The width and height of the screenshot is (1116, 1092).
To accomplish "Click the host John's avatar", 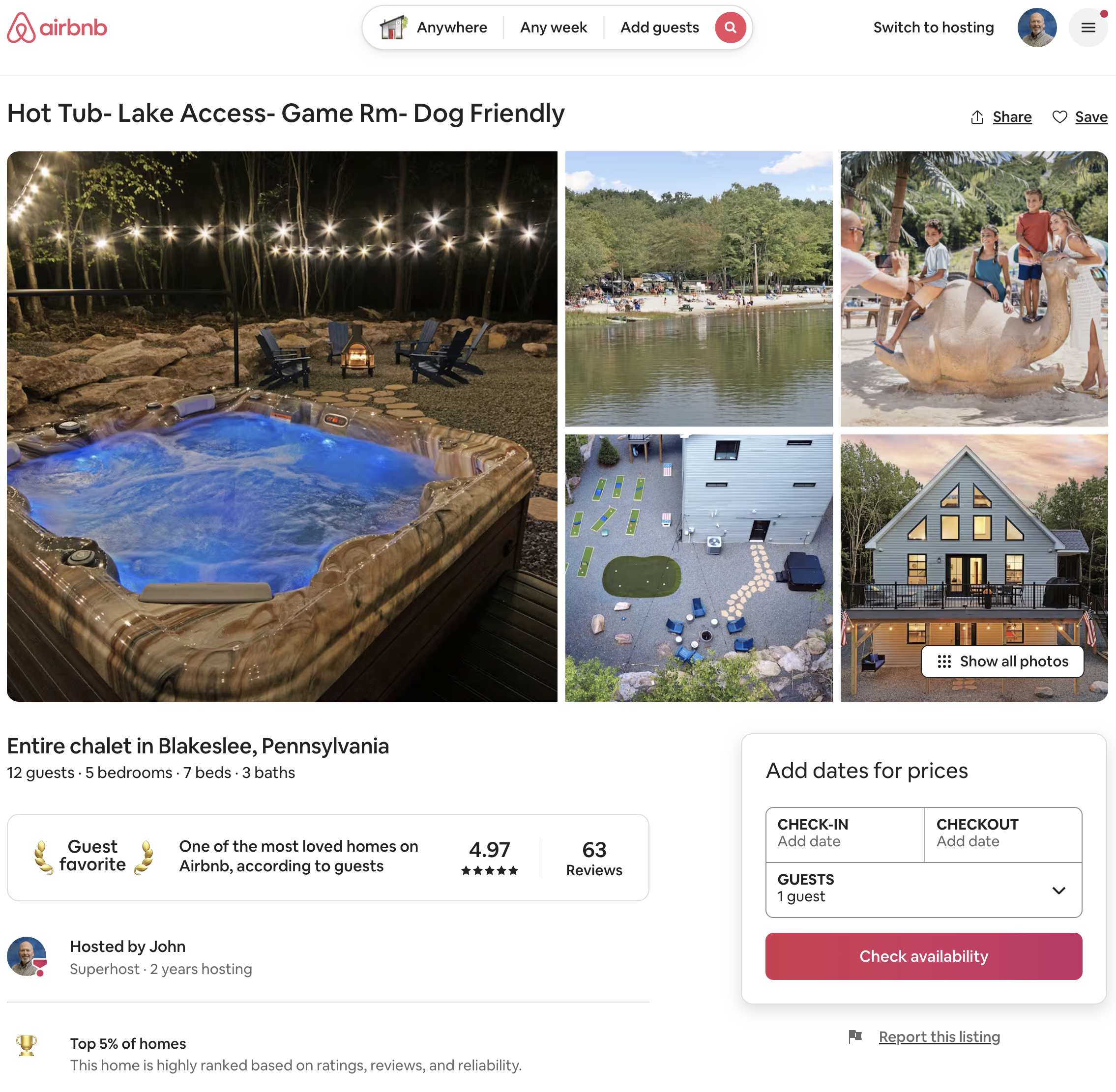I will [27, 956].
